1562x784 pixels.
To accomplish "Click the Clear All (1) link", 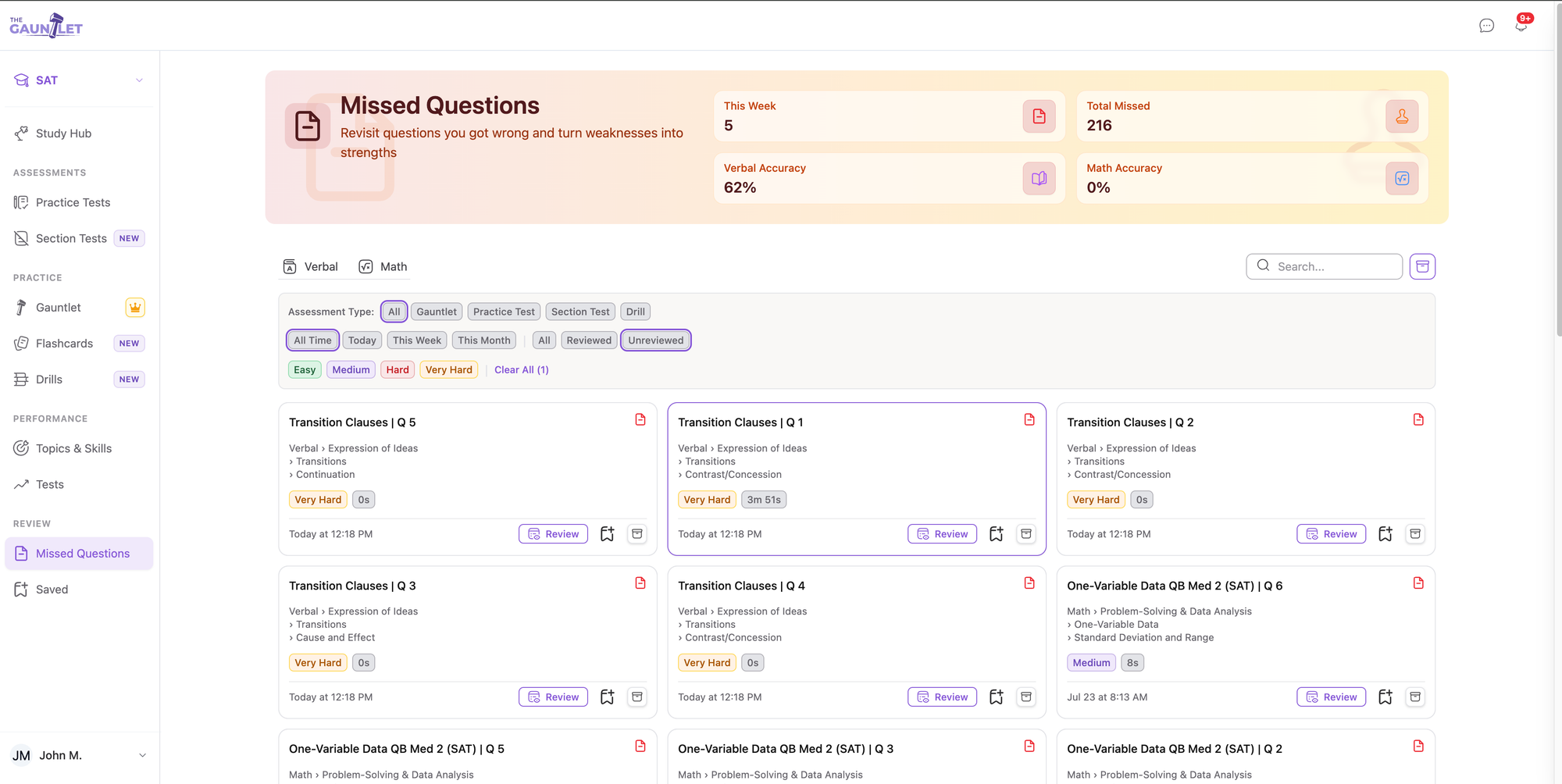I will (x=522, y=370).
